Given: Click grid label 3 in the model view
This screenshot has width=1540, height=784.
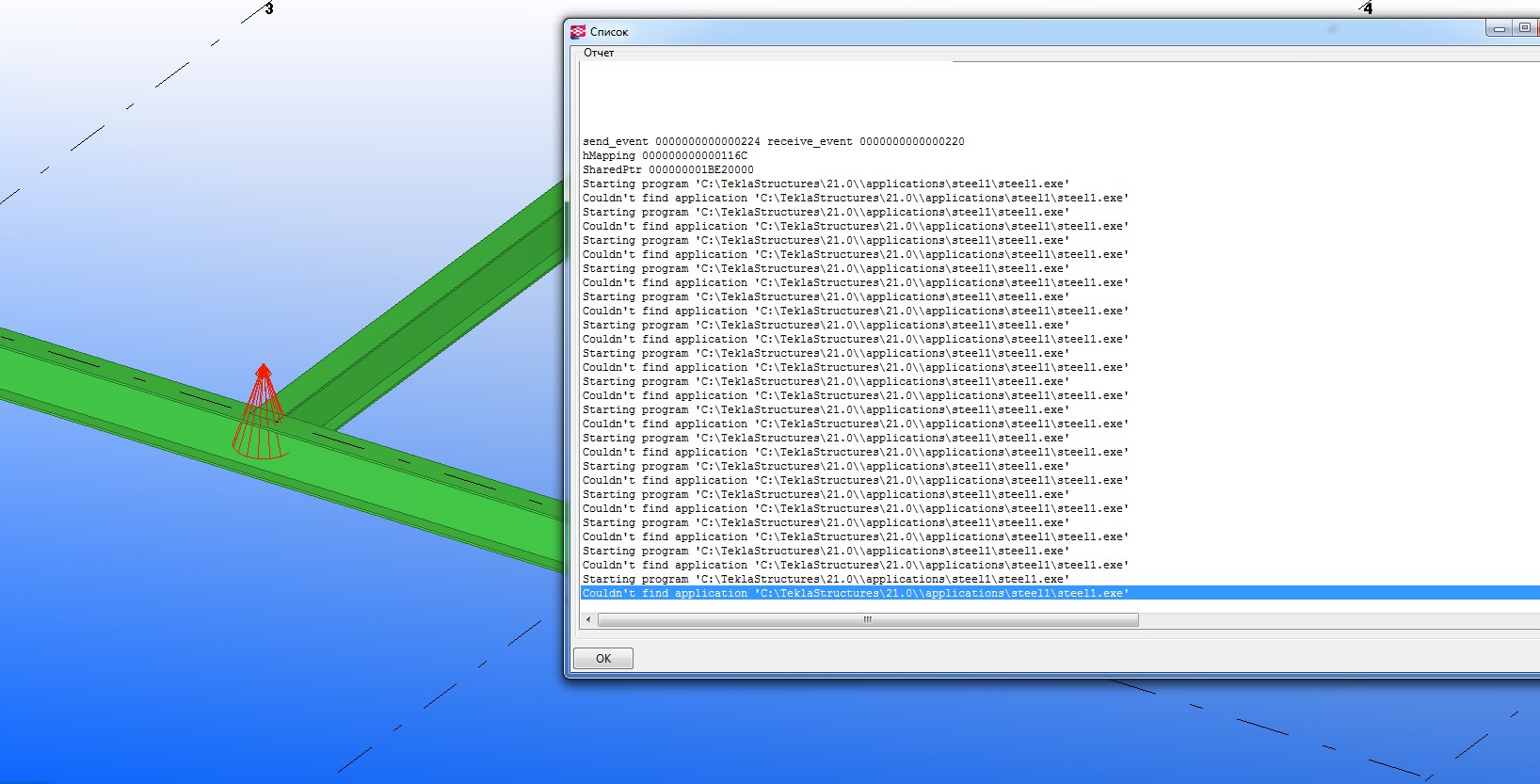Looking at the screenshot, I should 269,9.
